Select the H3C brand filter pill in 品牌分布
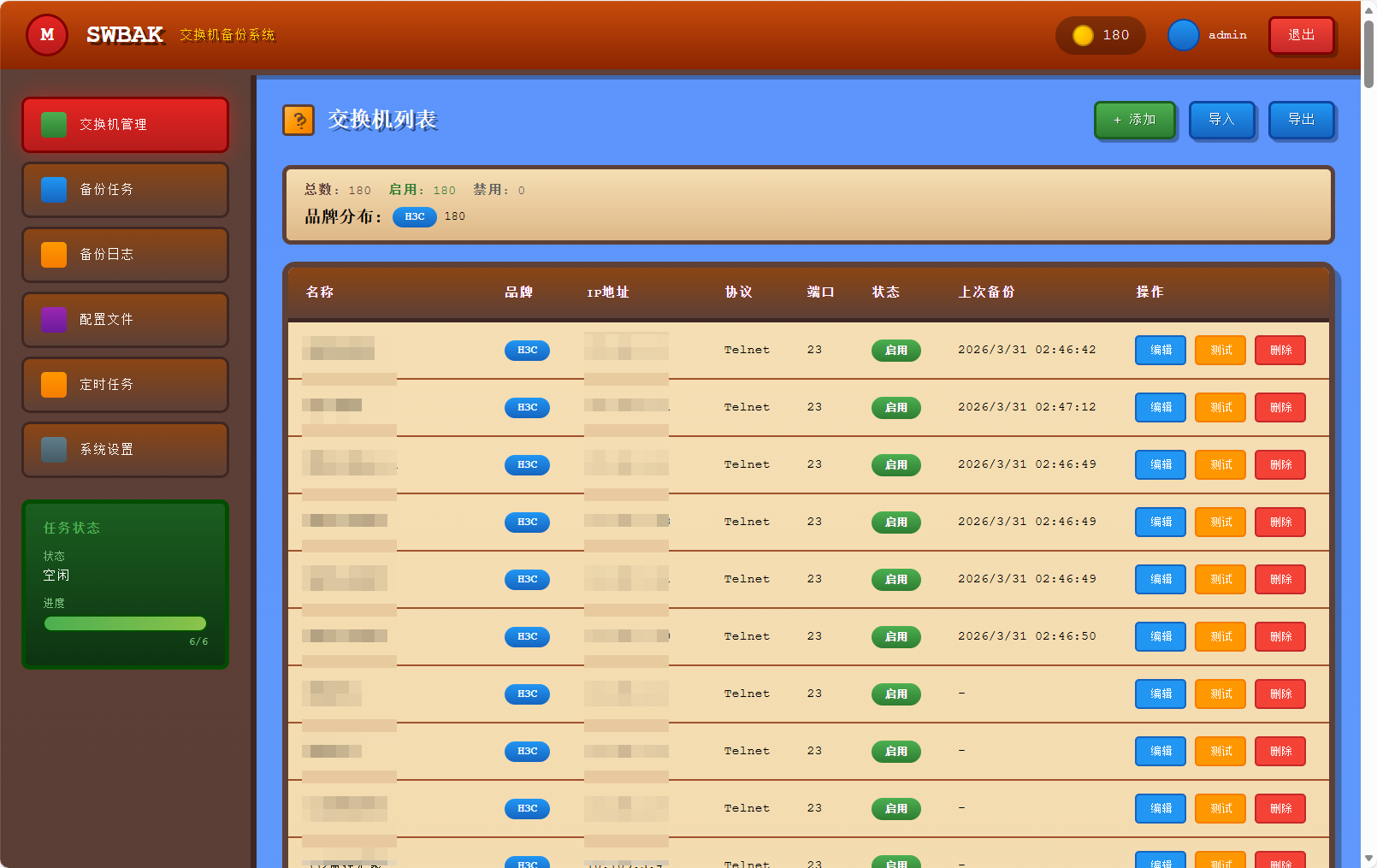The image size is (1377, 868). 414,217
